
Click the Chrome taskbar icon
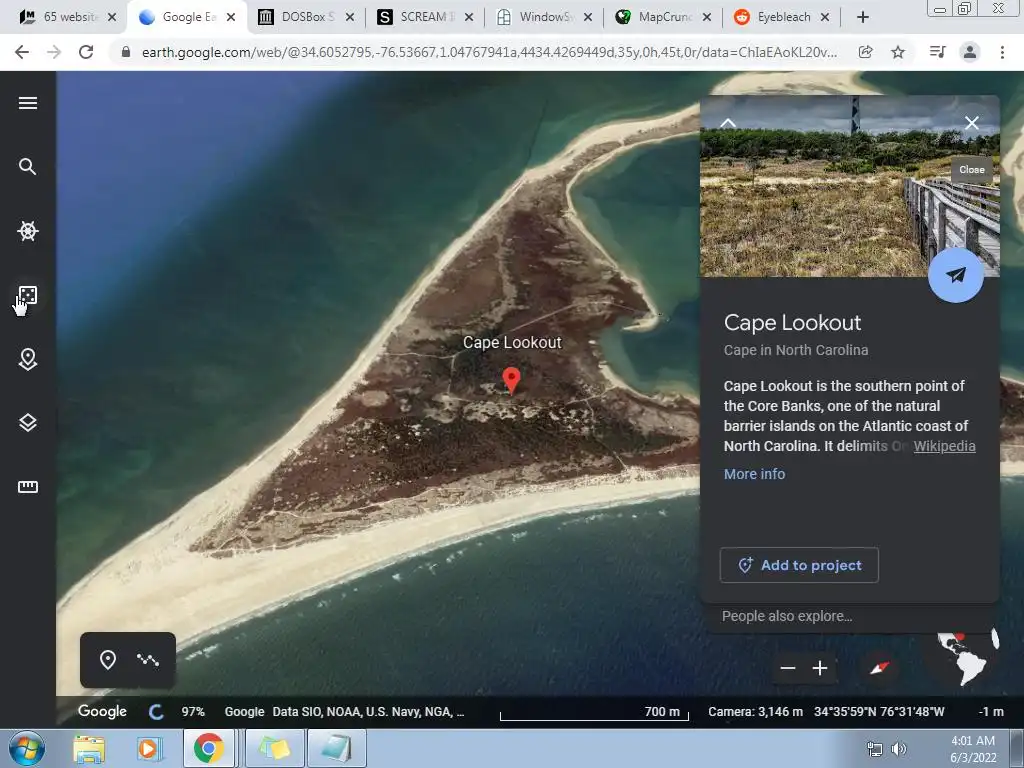(x=208, y=748)
